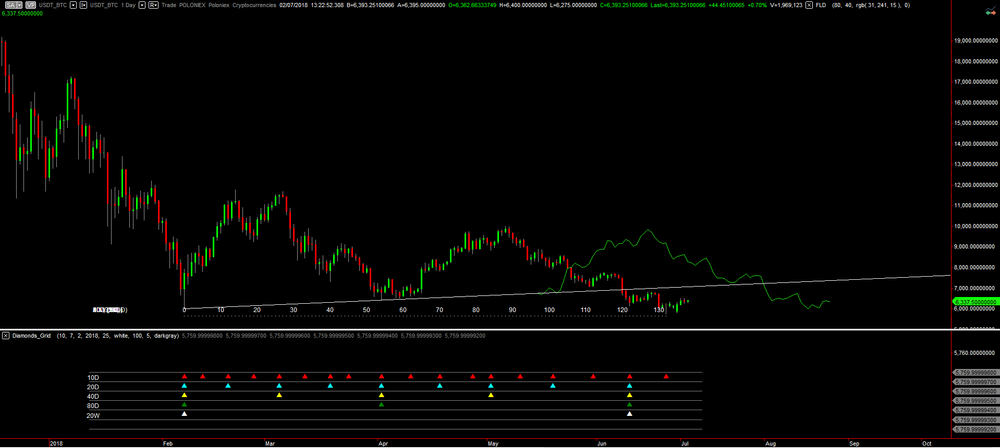Open the R dropdown before Trade
This screenshot has height=448, width=1000.
[x=154, y=4]
